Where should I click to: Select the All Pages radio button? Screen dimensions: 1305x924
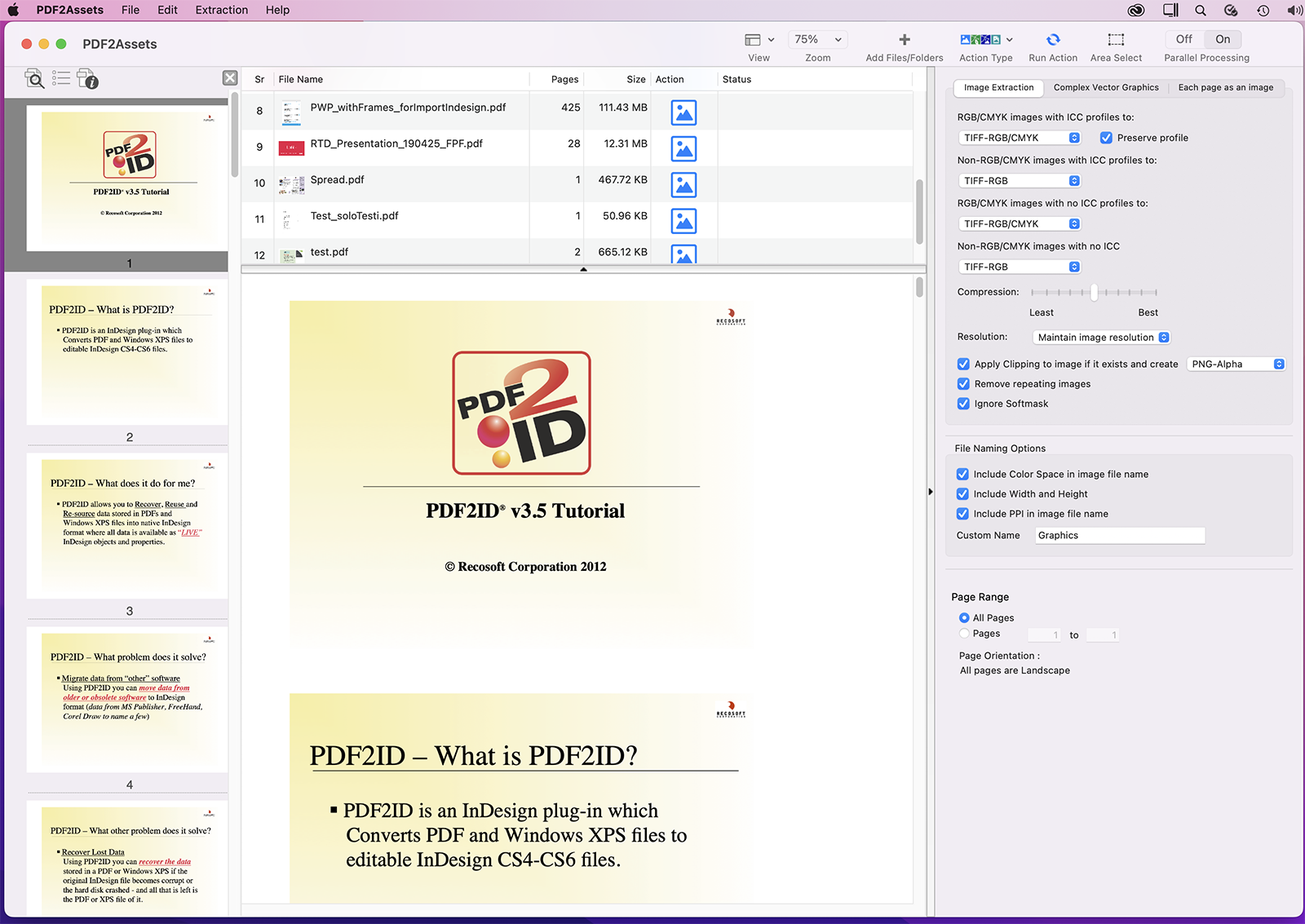pos(964,618)
